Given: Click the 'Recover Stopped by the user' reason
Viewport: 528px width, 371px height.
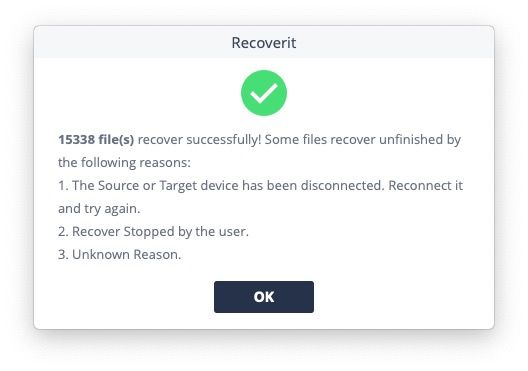Looking at the screenshot, I should click(x=153, y=232).
